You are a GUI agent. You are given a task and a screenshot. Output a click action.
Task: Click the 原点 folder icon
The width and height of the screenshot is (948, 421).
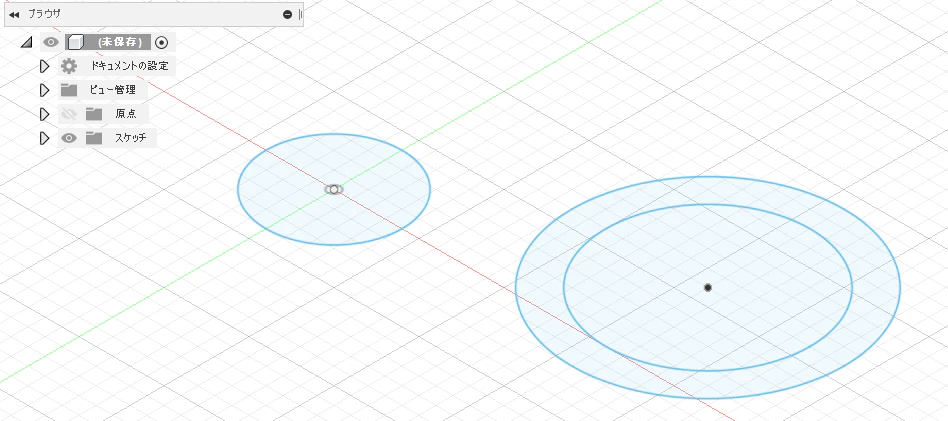click(x=94, y=114)
